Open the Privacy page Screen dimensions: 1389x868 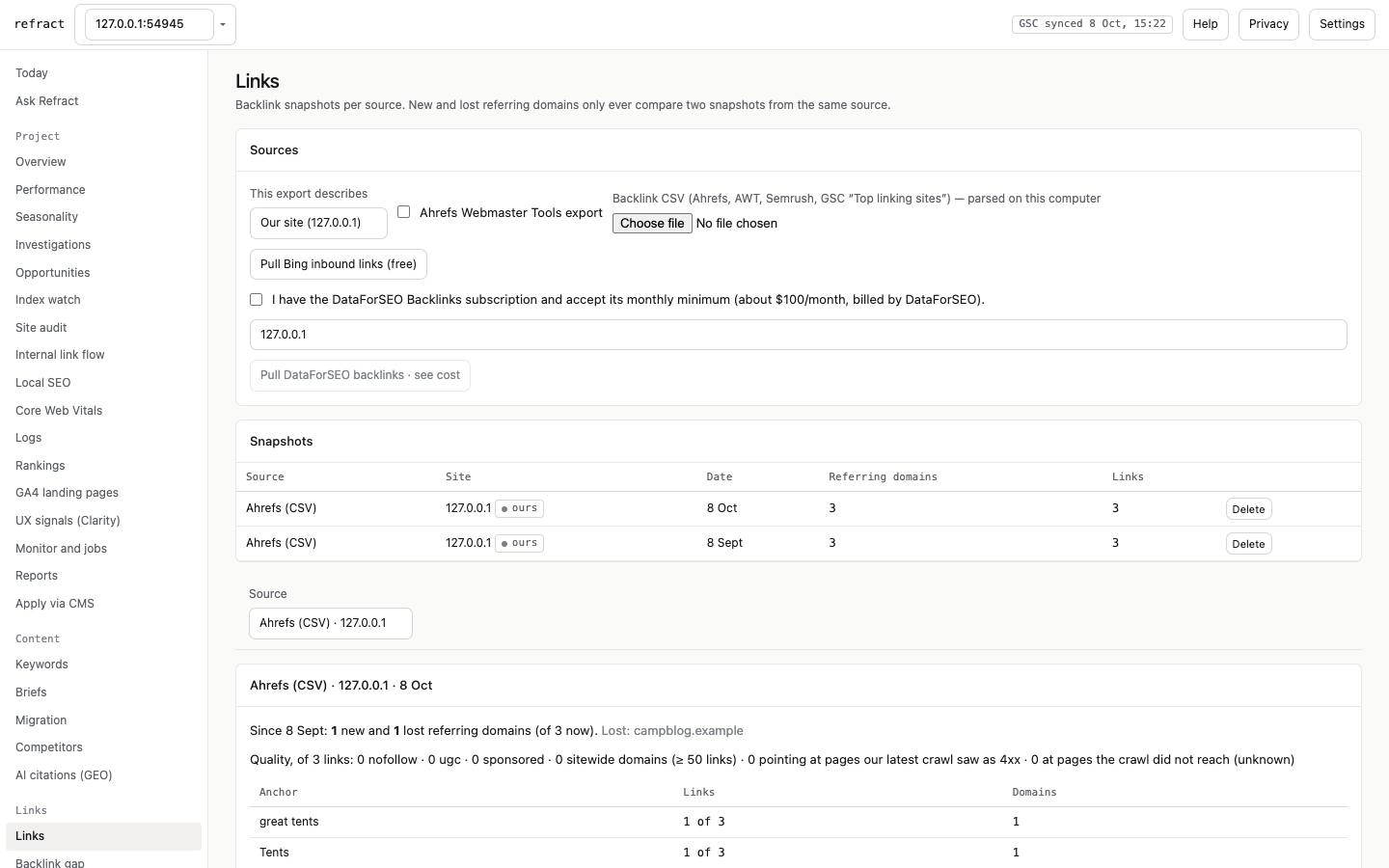click(x=1268, y=24)
